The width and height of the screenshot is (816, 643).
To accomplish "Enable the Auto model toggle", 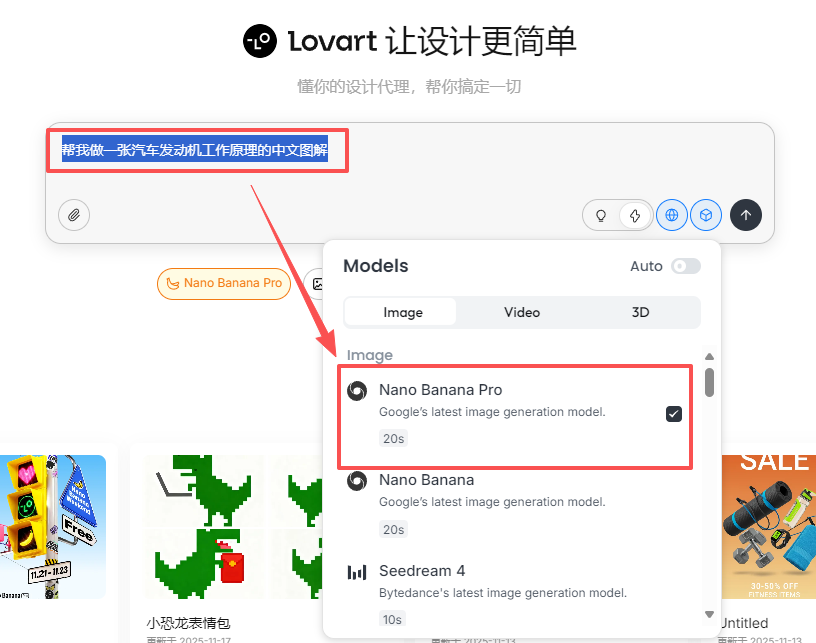I will [686, 266].
